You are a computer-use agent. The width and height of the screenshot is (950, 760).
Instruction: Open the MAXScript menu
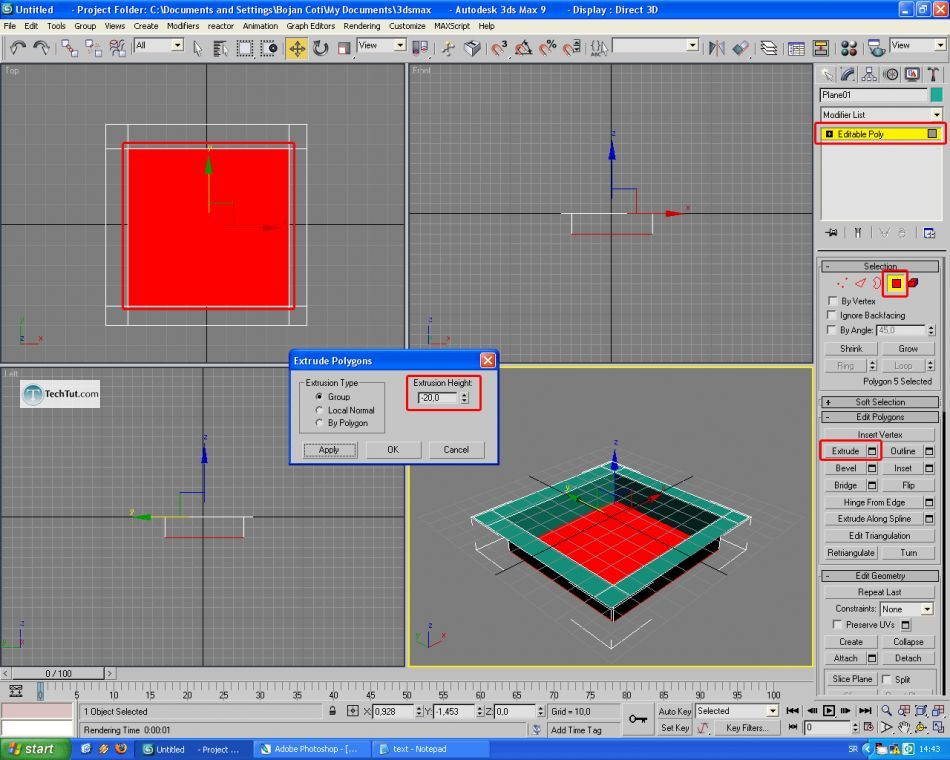click(x=452, y=26)
